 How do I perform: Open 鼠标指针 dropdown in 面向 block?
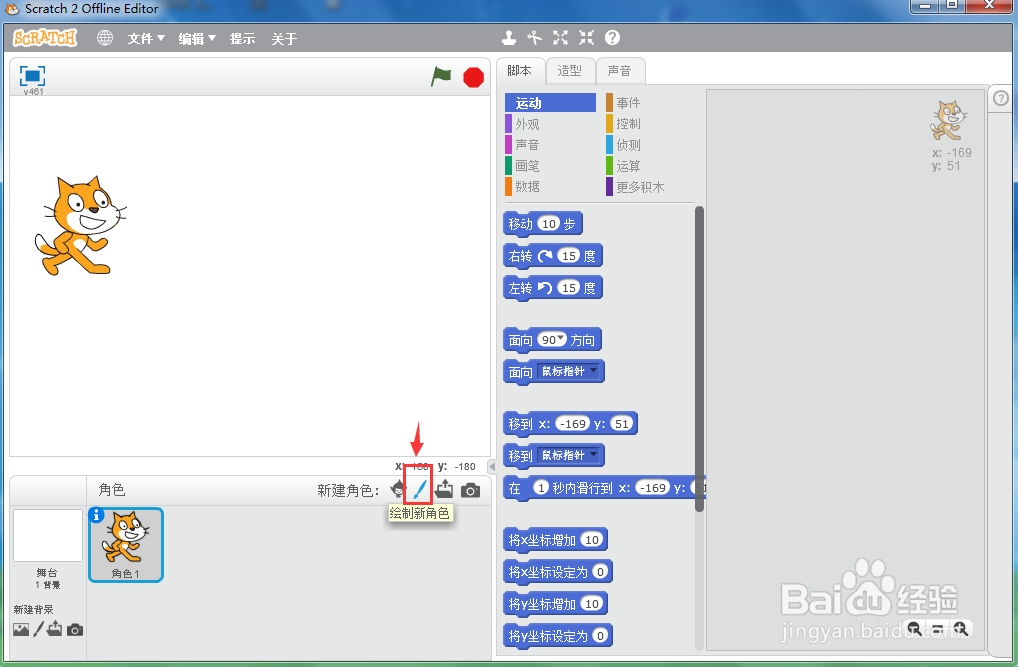(x=569, y=371)
